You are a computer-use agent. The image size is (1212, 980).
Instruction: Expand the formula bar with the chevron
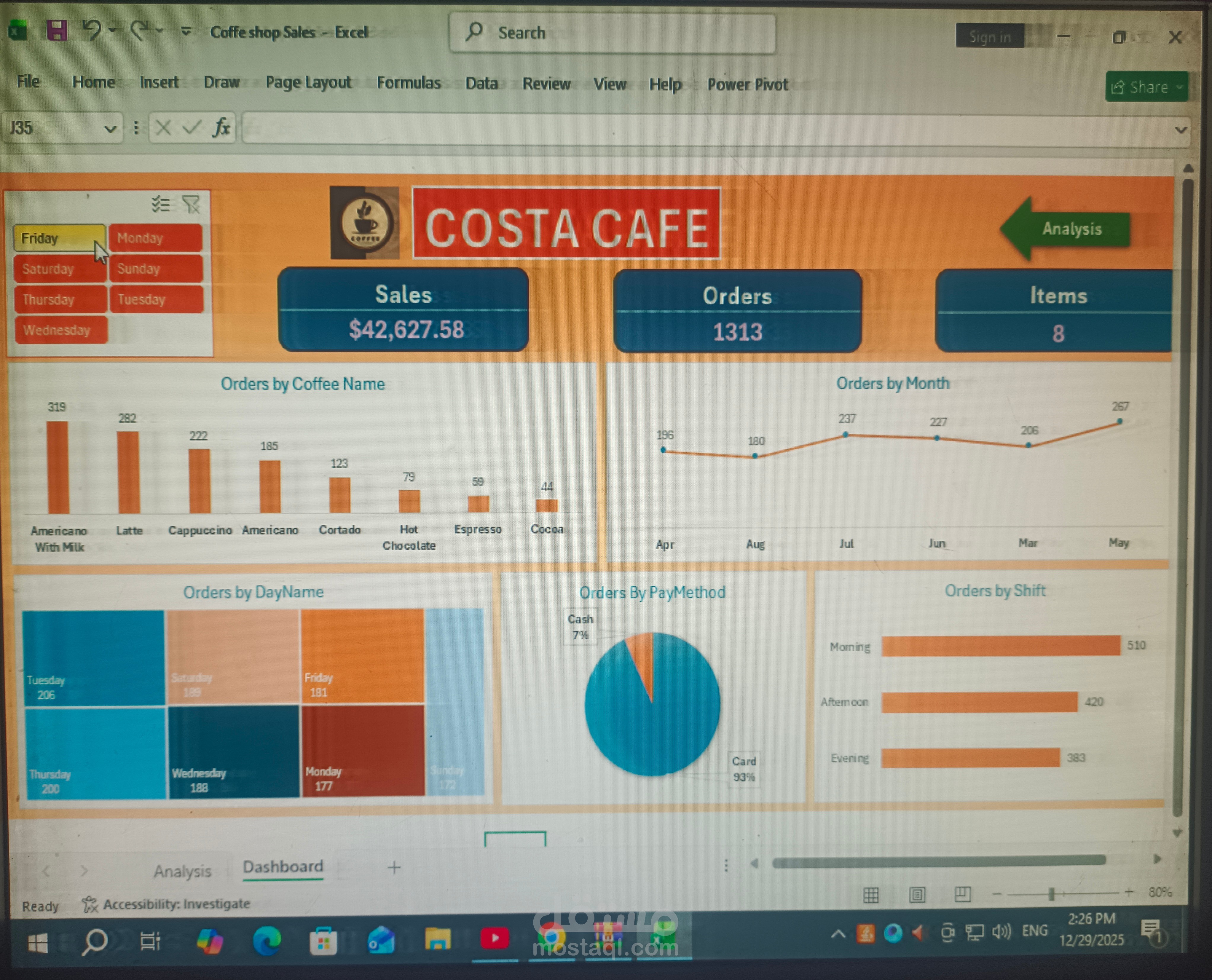pos(1180,130)
